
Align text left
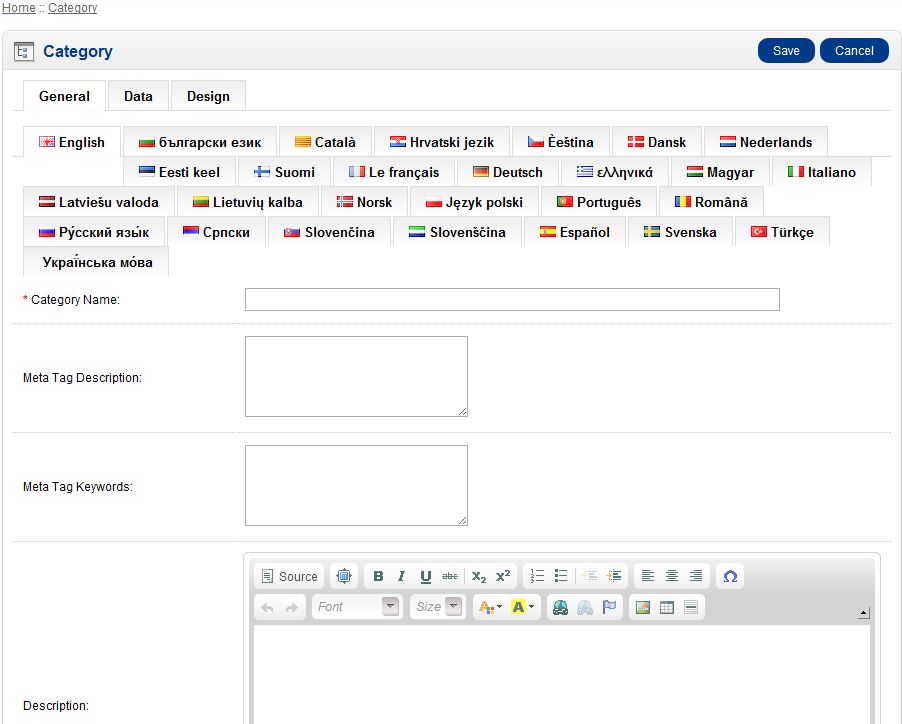[x=648, y=576]
